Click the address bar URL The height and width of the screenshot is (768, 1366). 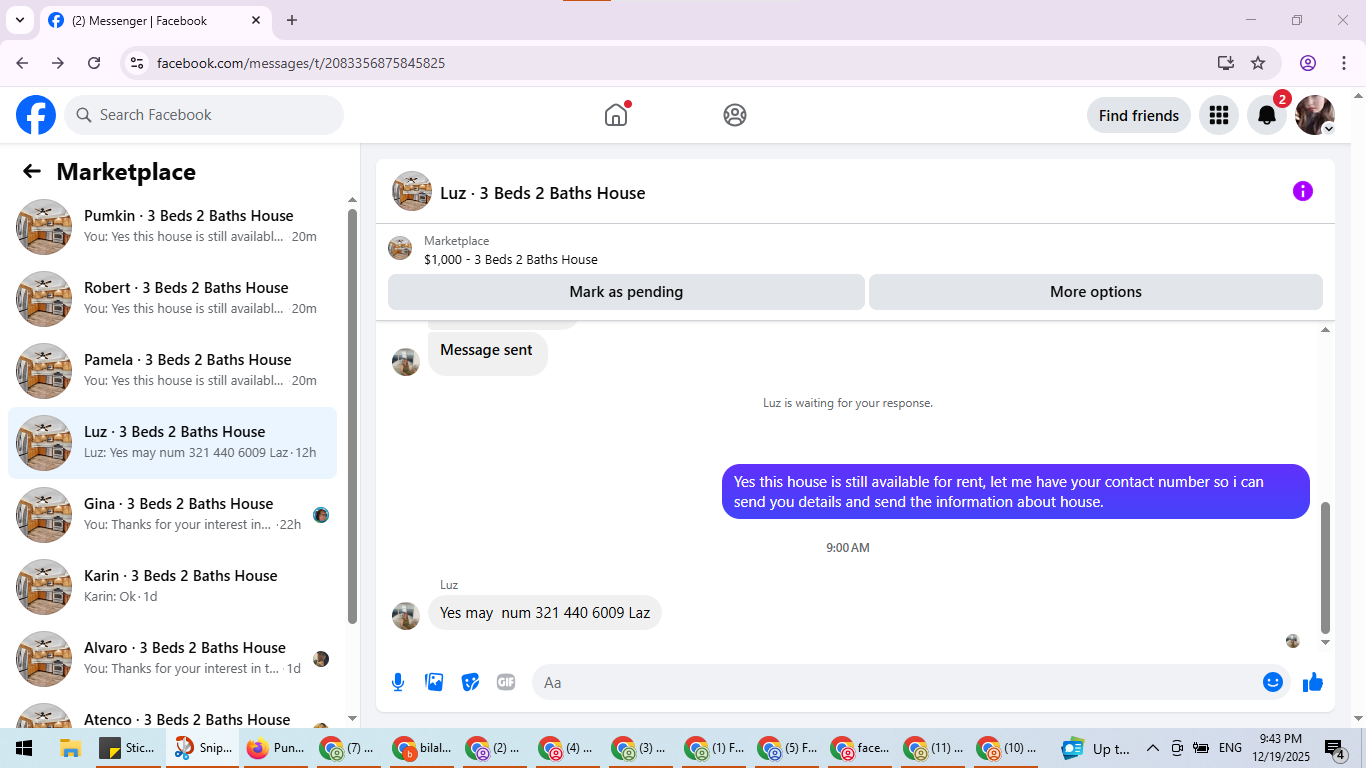point(301,63)
